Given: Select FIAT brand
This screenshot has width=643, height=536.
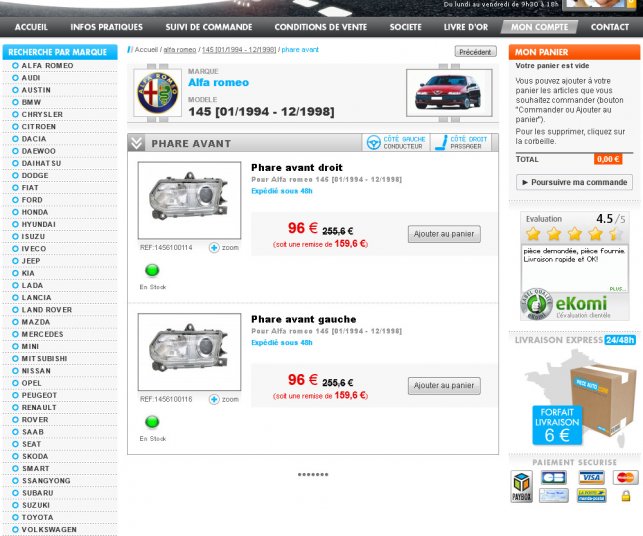Looking at the screenshot, I should [x=30, y=188].
